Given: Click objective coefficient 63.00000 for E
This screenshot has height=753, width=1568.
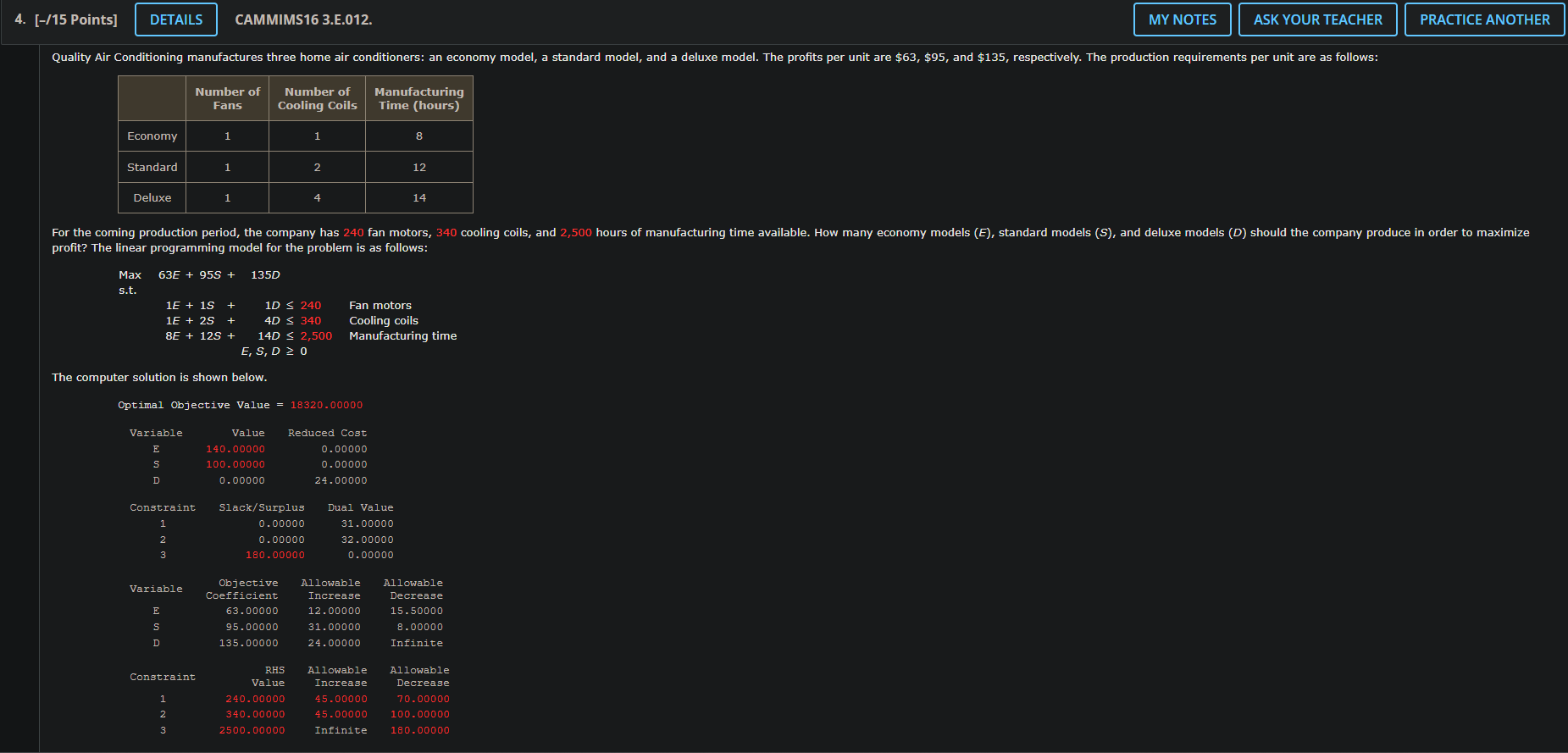Looking at the screenshot, I should tap(252, 611).
